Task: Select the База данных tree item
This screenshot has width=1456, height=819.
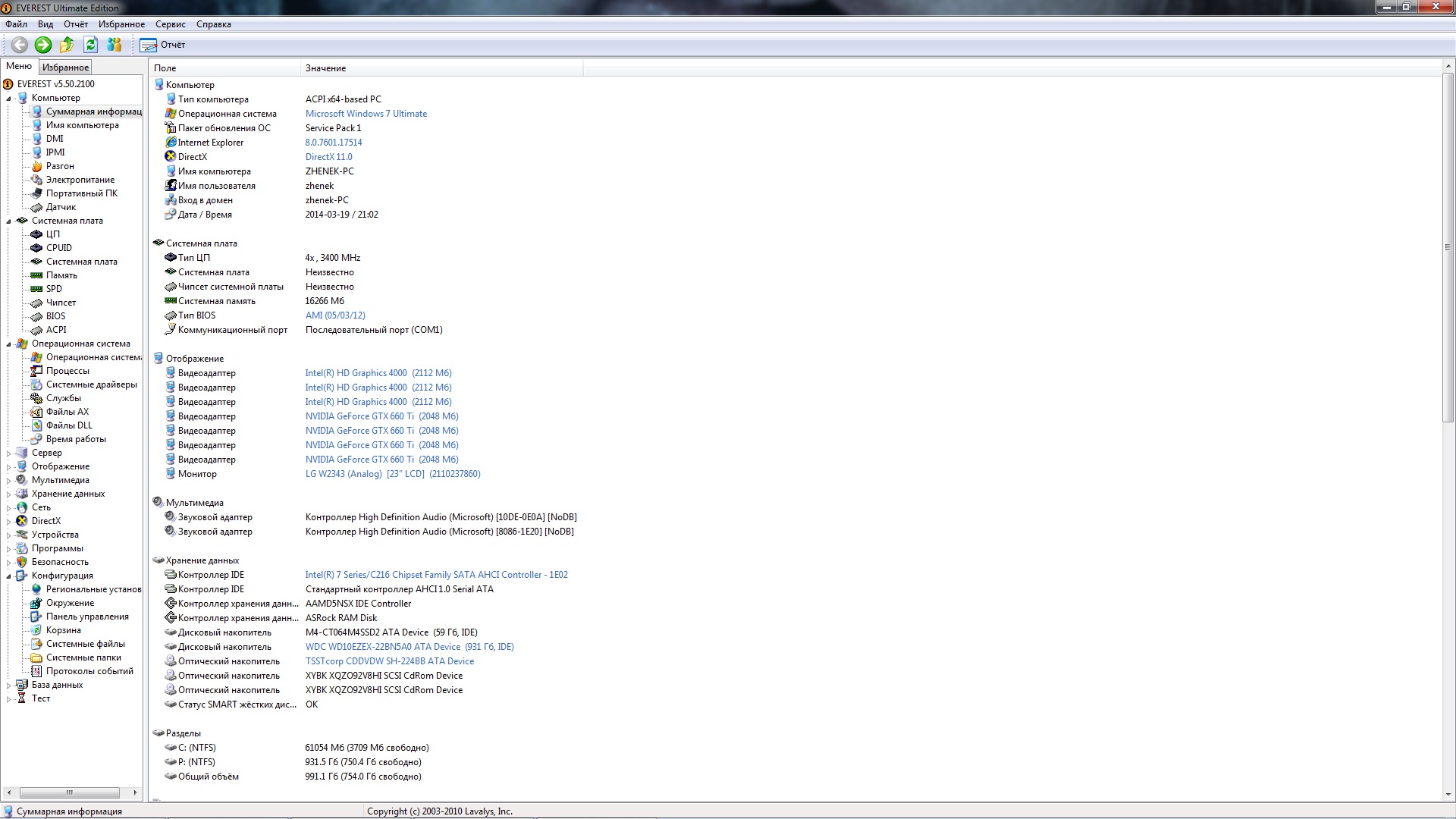Action: point(57,685)
